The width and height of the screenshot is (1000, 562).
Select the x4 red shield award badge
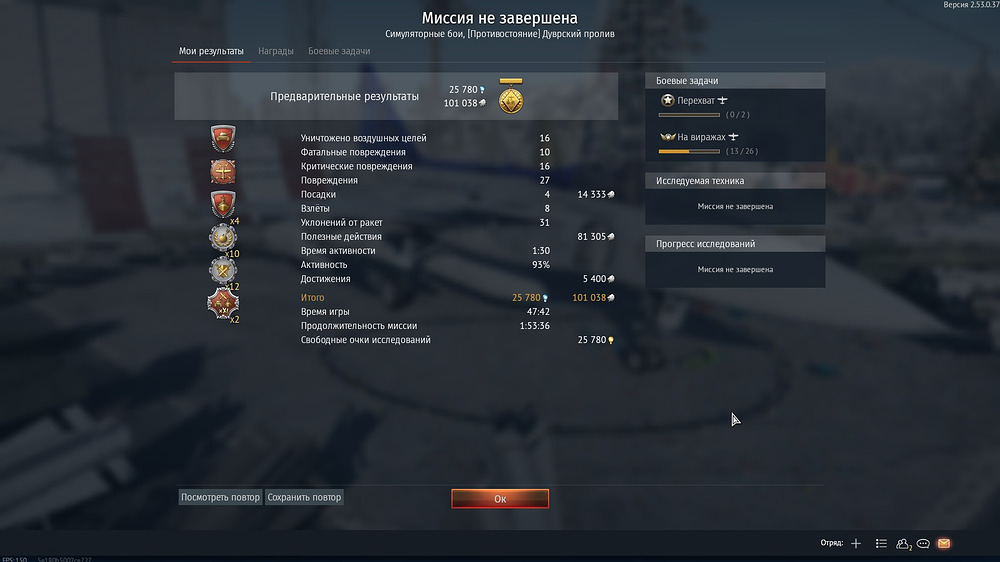coord(223,205)
